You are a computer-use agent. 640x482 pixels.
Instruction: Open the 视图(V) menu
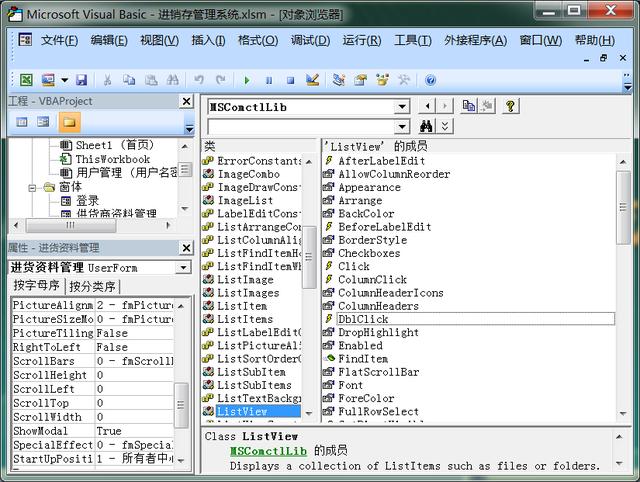(160, 40)
